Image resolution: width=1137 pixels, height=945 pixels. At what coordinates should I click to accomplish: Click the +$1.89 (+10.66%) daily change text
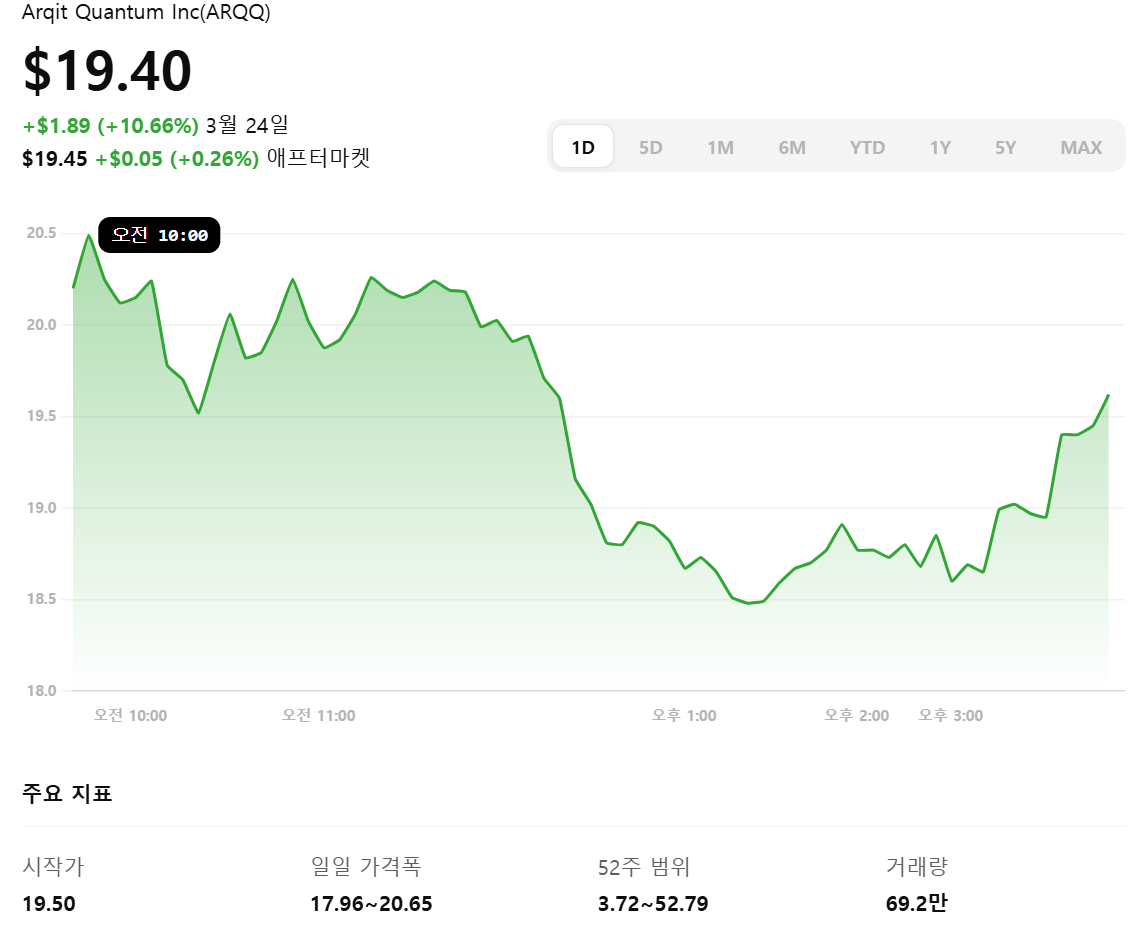[110, 126]
